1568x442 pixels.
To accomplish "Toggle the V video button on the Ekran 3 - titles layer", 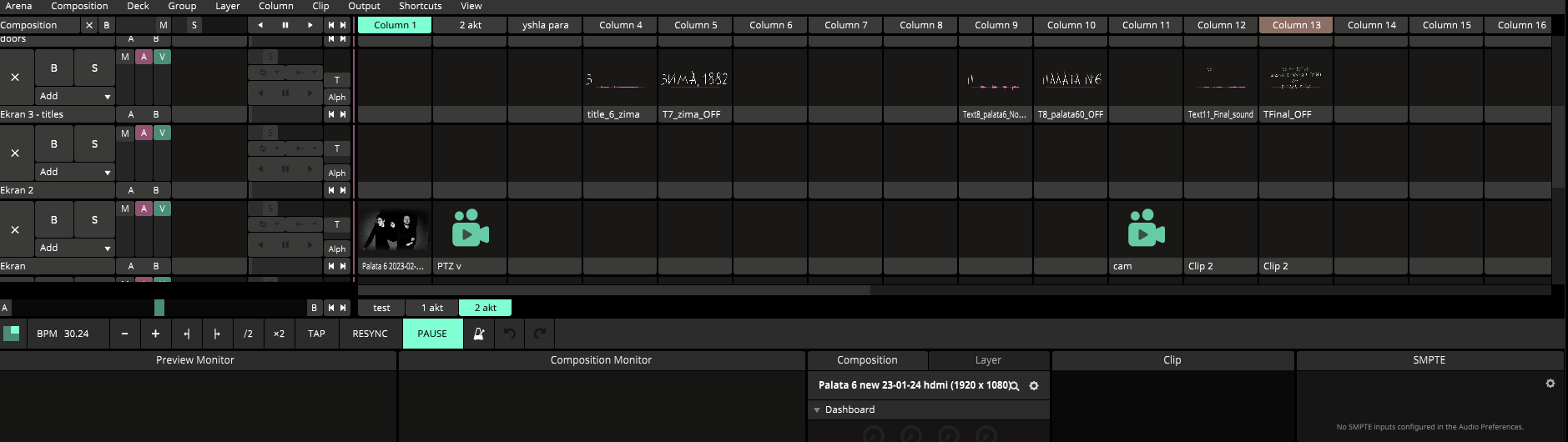I will (162, 57).
